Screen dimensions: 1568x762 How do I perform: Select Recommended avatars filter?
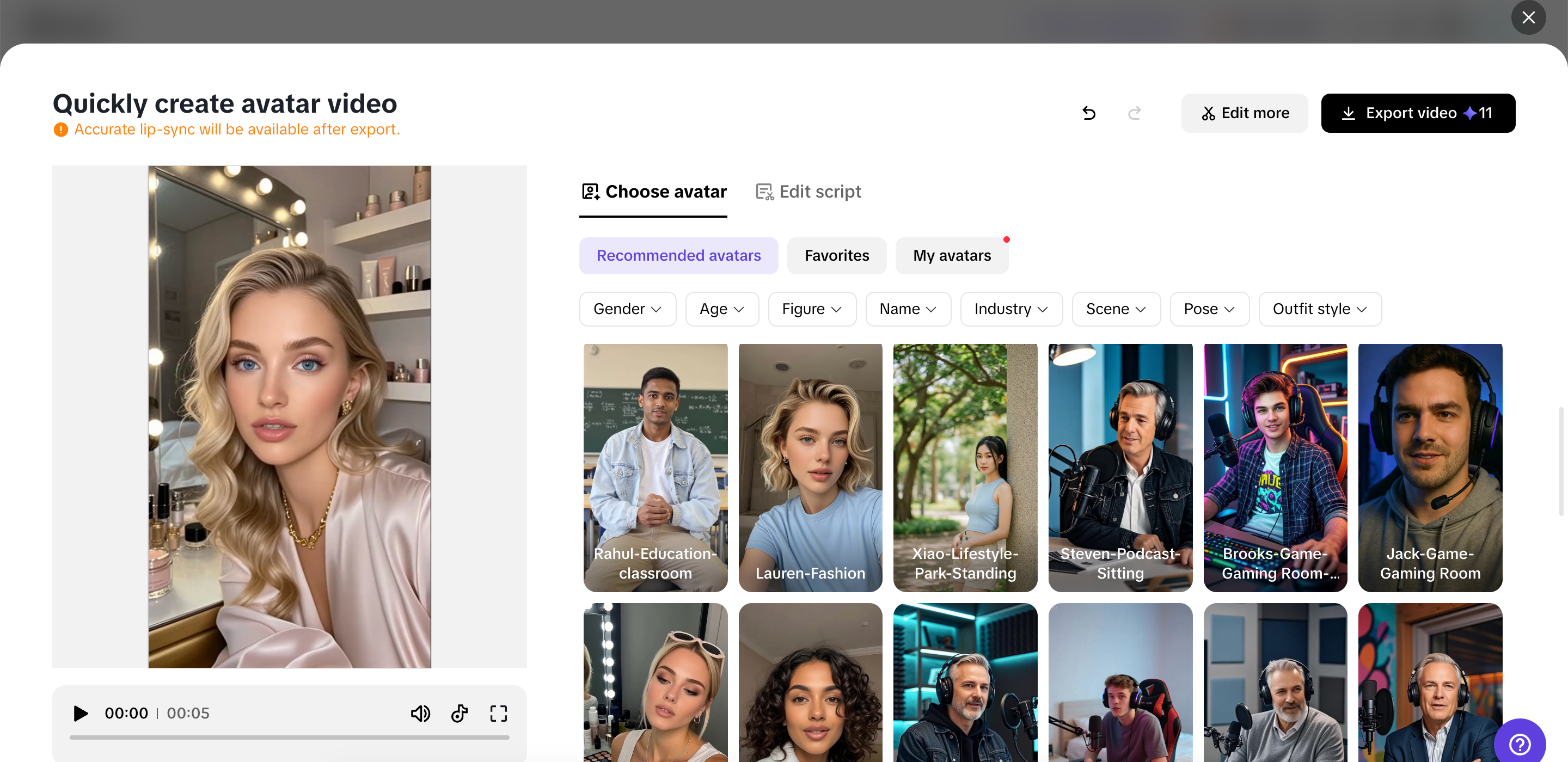[x=678, y=256]
